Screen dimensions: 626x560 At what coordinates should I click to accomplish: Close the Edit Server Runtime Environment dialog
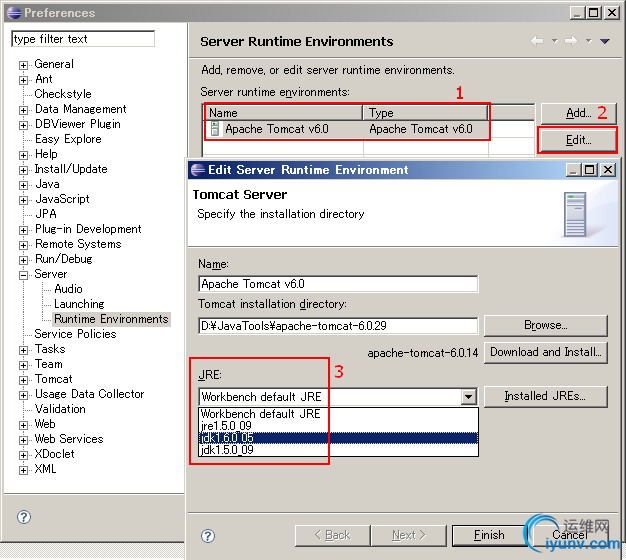[x=608, y=170]
